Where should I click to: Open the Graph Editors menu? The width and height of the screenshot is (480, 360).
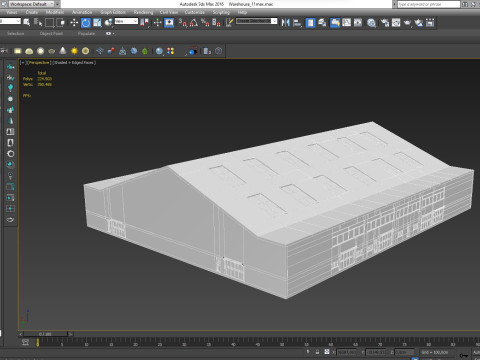coord(113,12)
